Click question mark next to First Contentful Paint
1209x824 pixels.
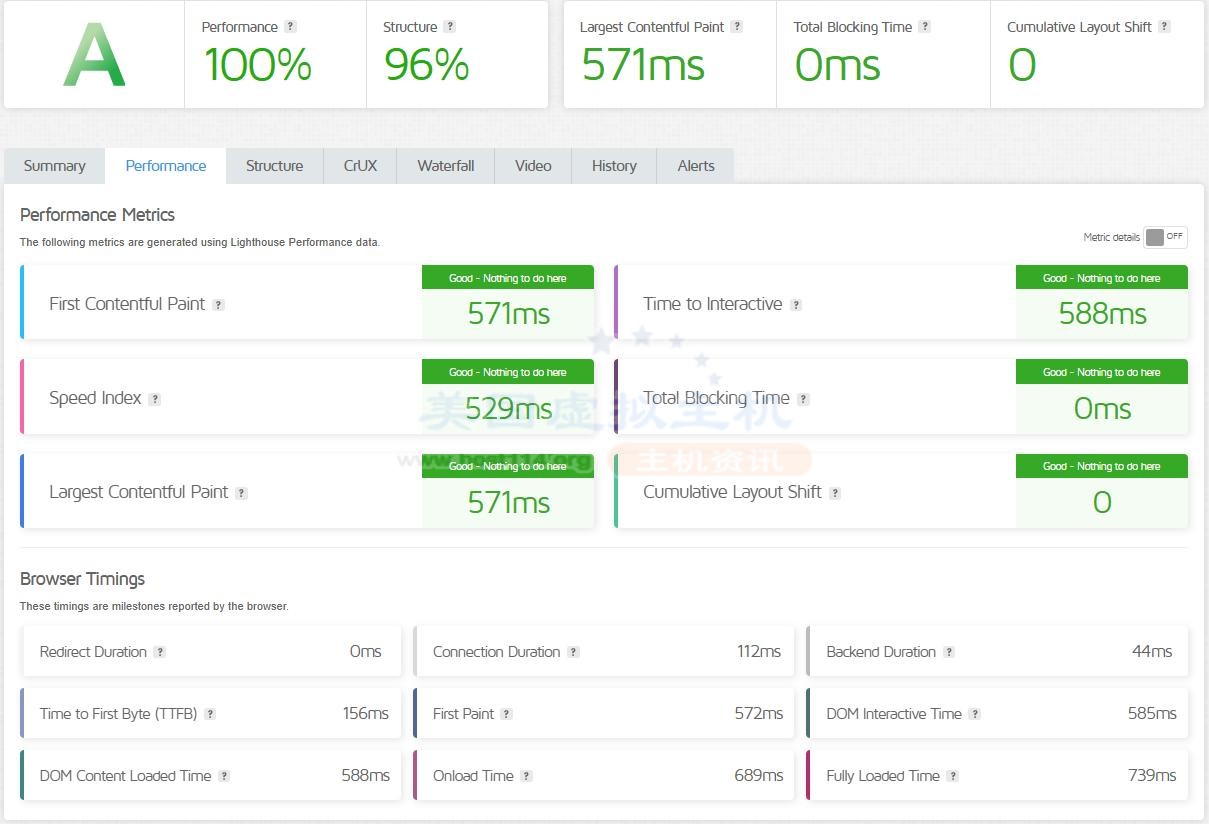pyautogui.click(x=218, y=305)
